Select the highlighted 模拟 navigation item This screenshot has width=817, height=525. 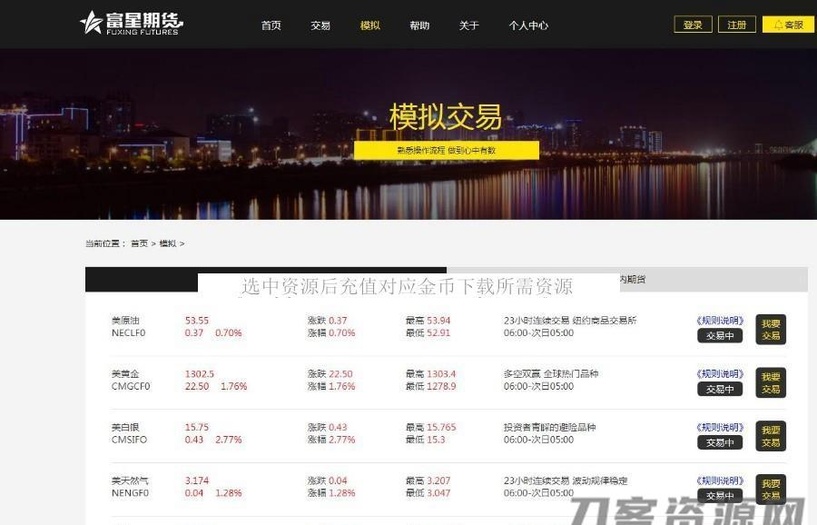pyautogui.click(x=370, y=26)
